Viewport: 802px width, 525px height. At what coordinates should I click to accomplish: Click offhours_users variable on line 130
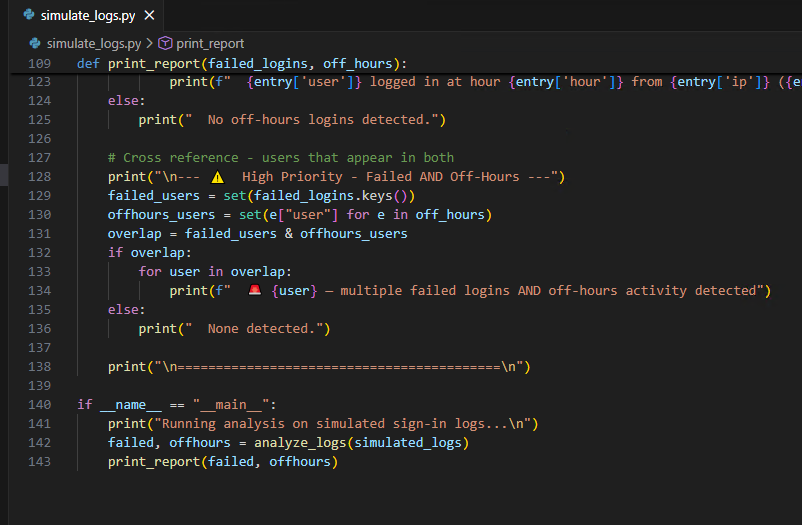161,214
